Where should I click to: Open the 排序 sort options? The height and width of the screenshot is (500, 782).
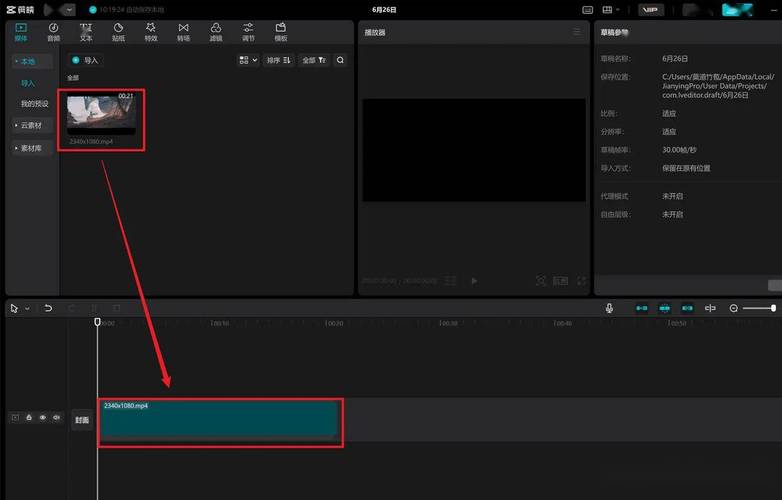[278, 60]
